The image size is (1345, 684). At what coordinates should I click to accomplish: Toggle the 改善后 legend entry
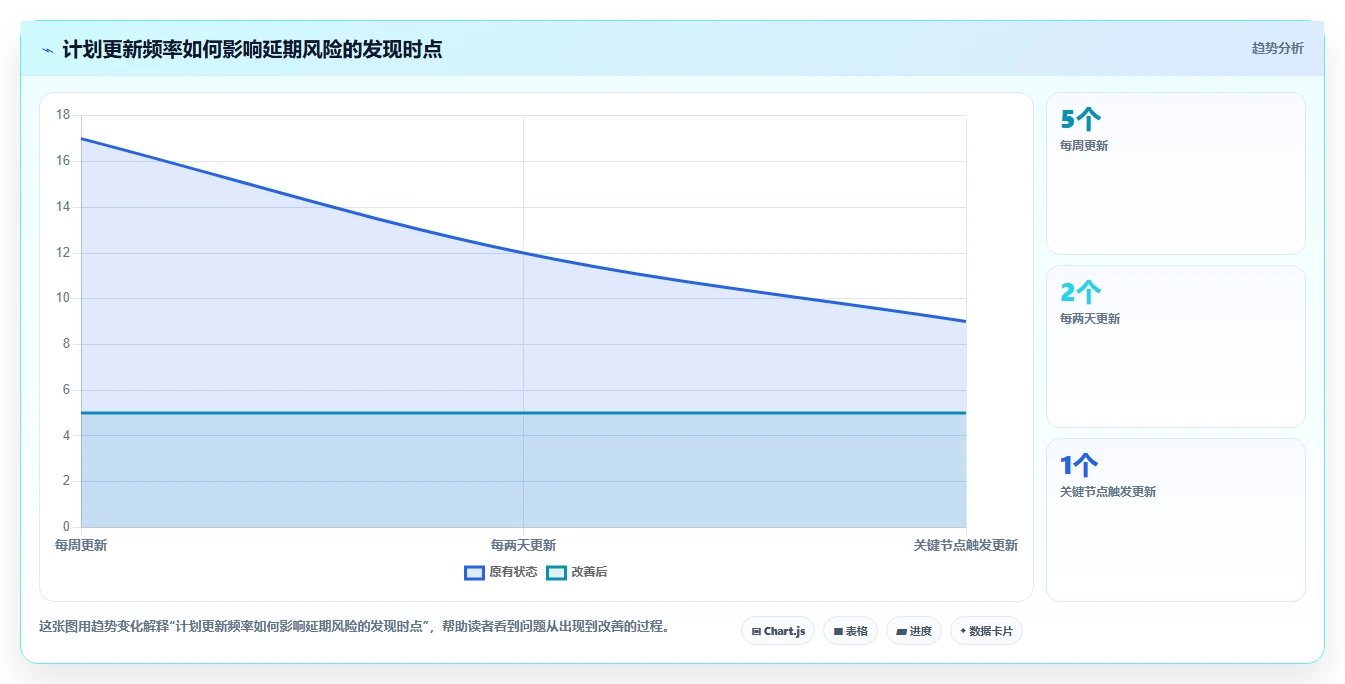(577, 572)
